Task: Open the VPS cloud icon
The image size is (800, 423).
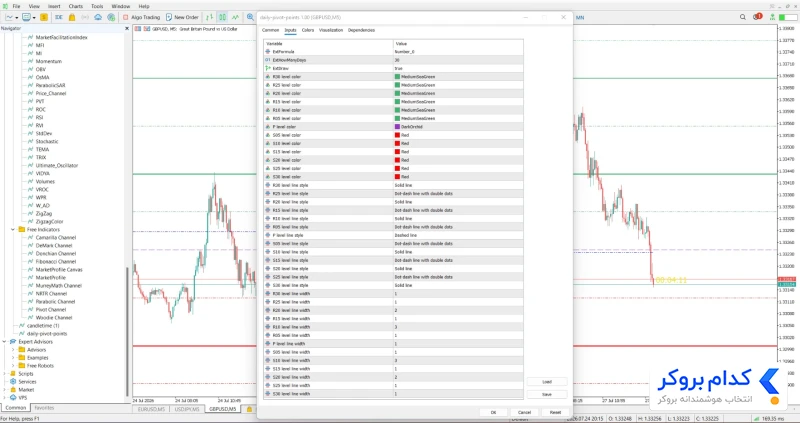Action: click(x=98, y=17)
